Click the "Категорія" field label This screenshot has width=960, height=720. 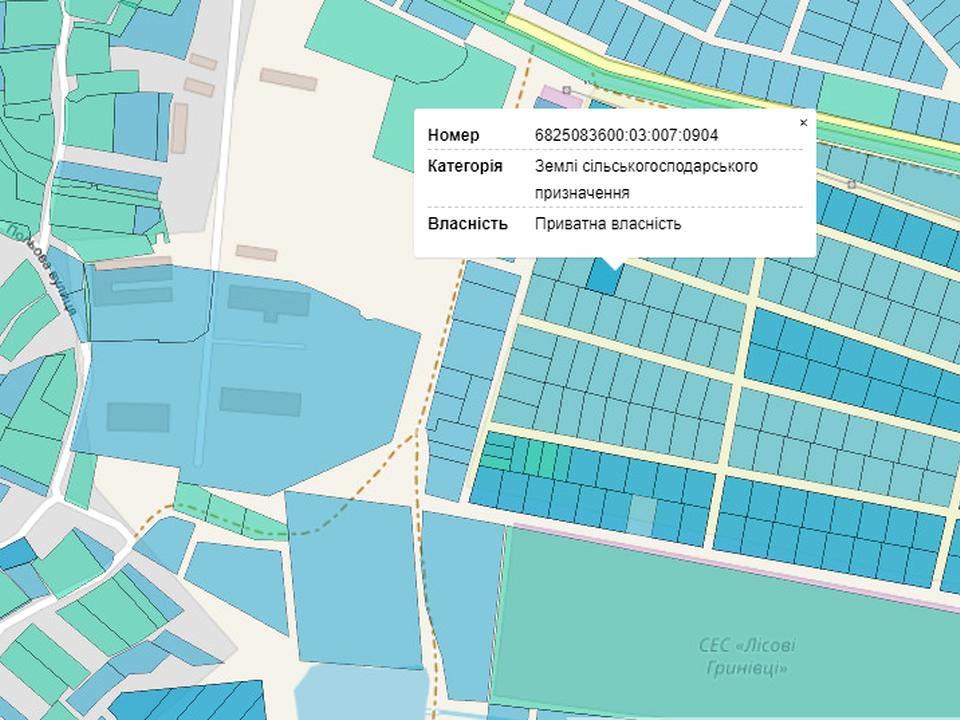coord(465,165)
